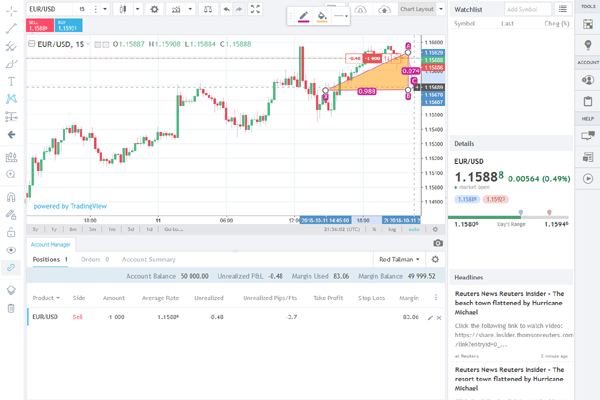This screenshot has height=400, width=600.
Task: Load chart layout from cloud
Action: point(360,9)
